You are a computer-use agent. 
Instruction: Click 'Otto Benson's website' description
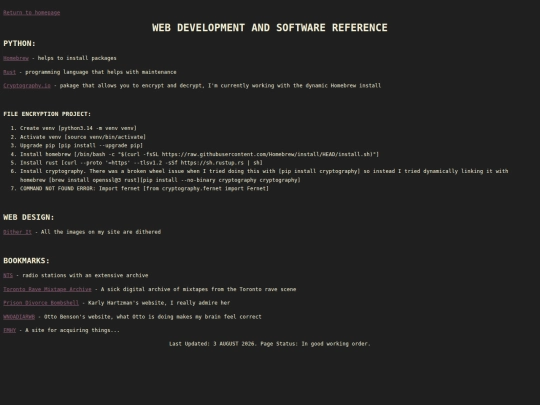153,317
